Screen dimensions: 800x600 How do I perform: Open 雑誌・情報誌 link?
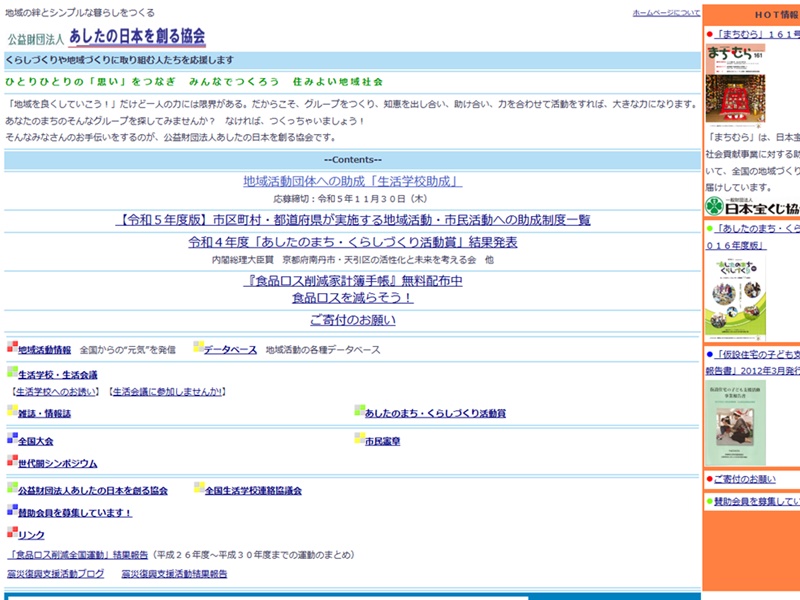point(44,414)
